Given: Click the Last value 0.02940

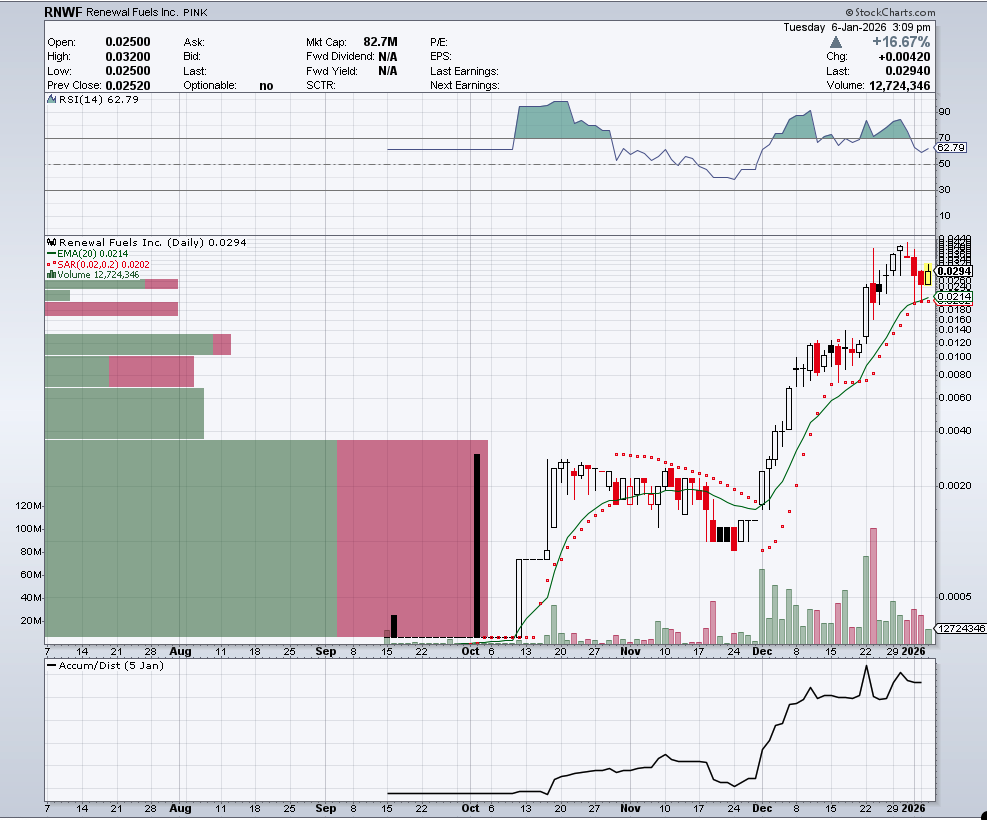Looking at the screenshot, I should pos(908,71).
